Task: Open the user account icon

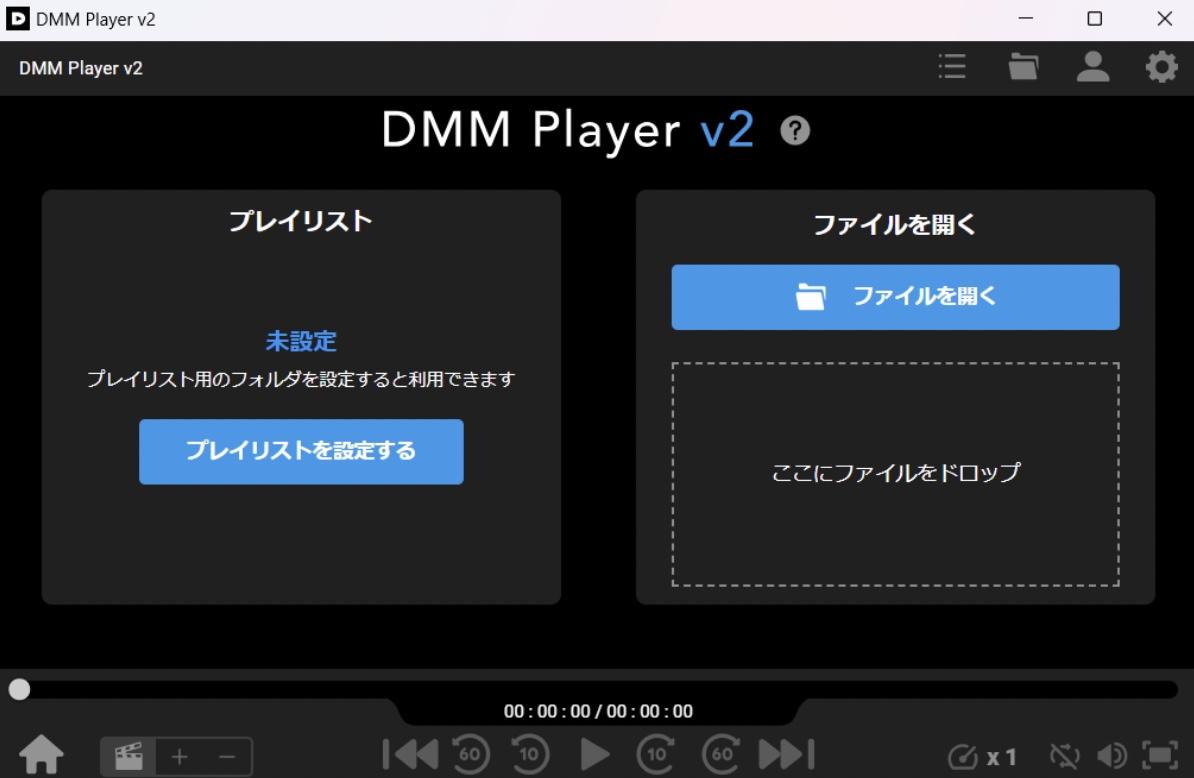Action: (1093, 67)
